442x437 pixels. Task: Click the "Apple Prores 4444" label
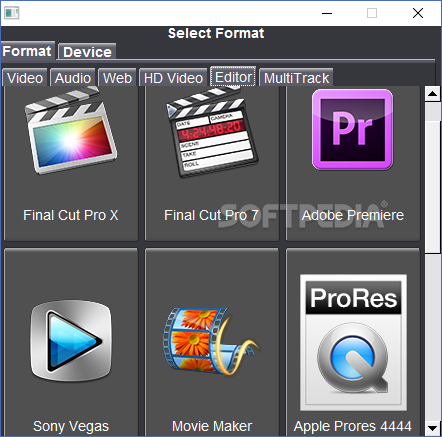click(x=353, y=426)
